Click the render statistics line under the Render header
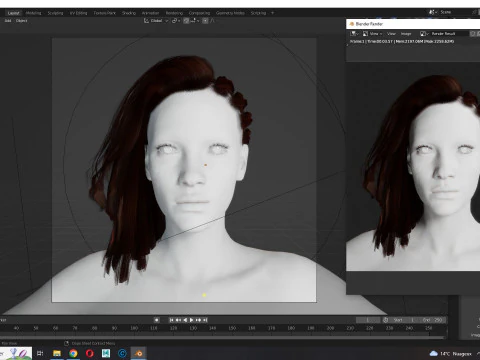 402,42
